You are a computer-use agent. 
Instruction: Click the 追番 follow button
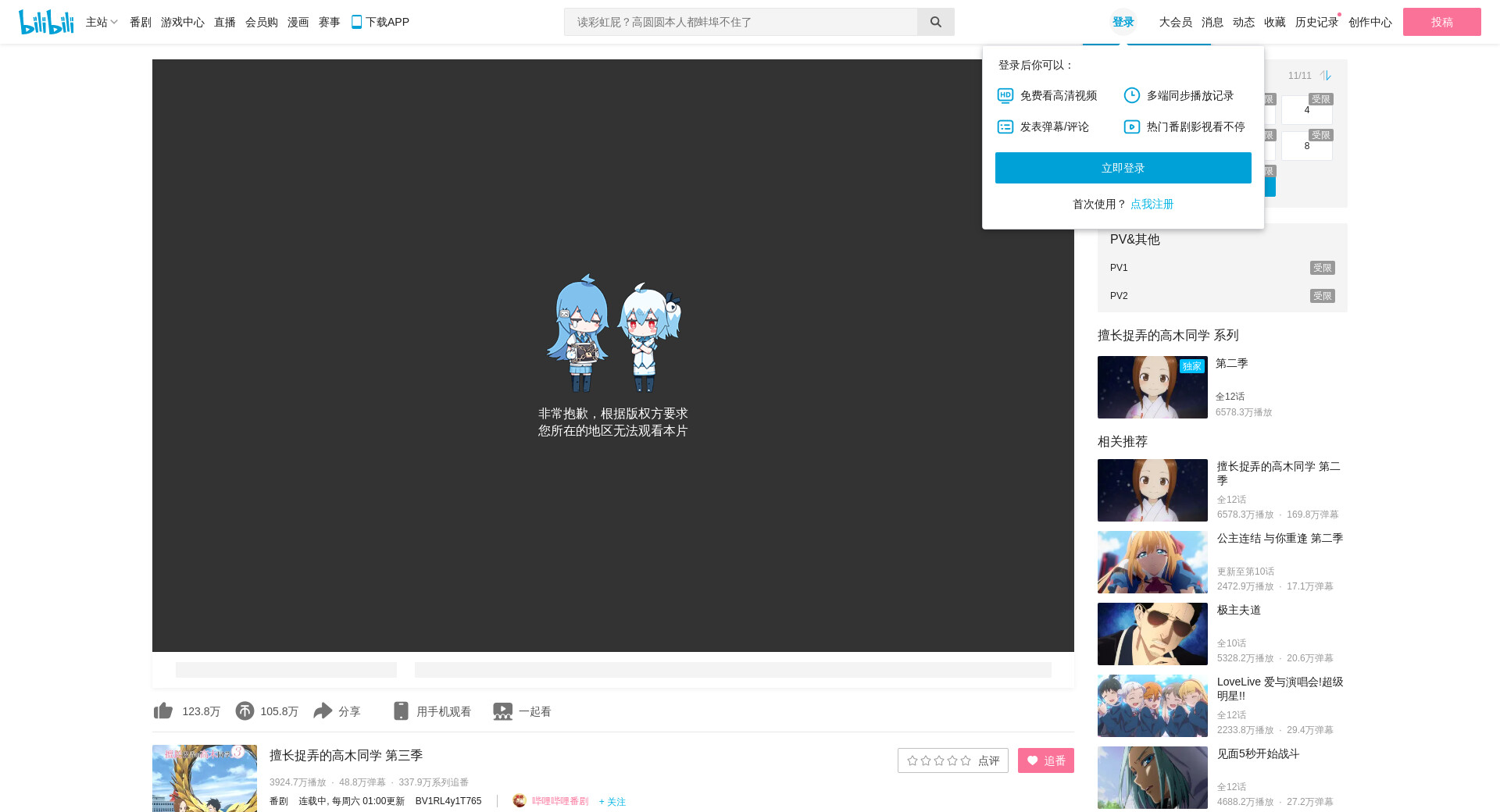coord(1046,760)
